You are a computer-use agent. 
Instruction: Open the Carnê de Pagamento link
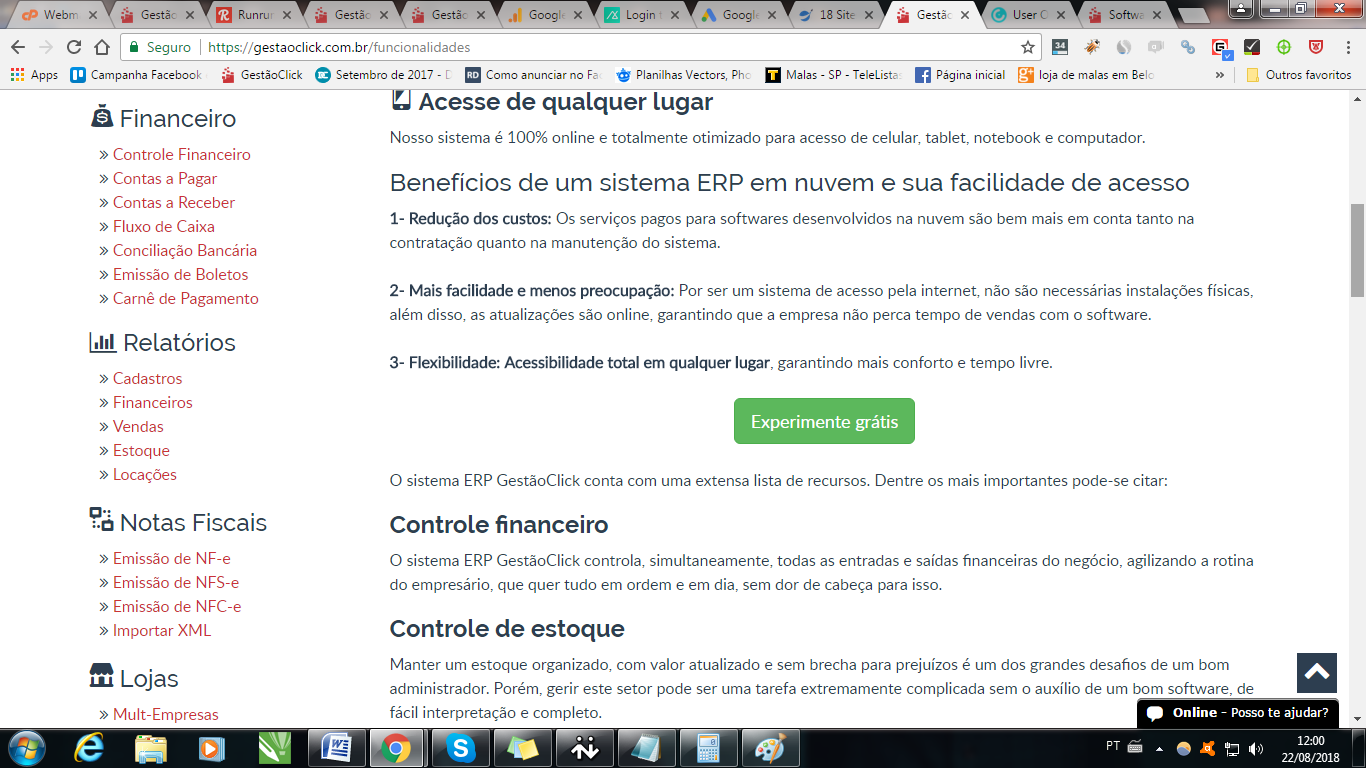pos(186,298)
